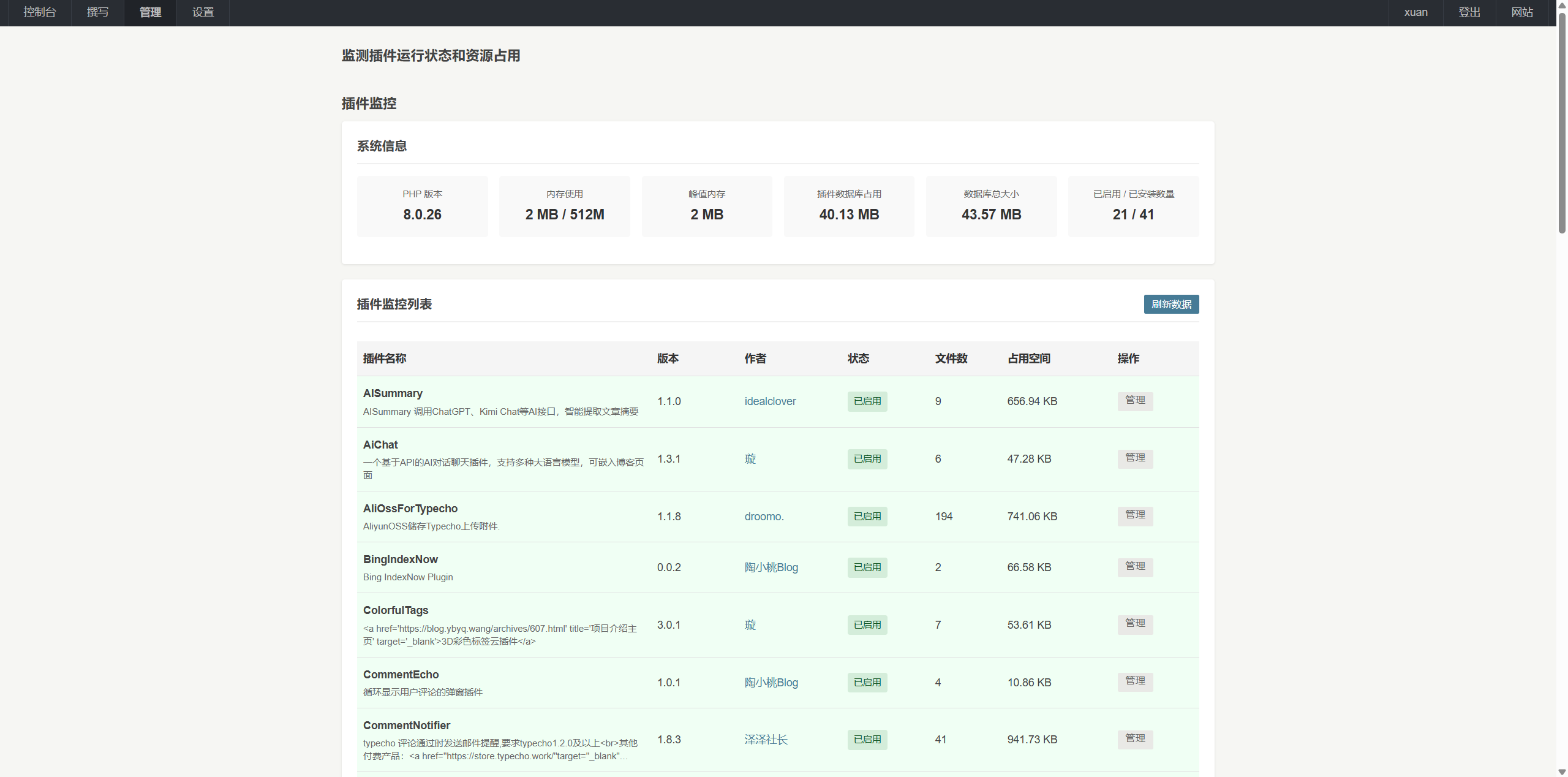This screenshot has height=777, width=1568.
Task: Click the page vertical scrollbar
Action: pyautogui.click(x=1562, y=123)
